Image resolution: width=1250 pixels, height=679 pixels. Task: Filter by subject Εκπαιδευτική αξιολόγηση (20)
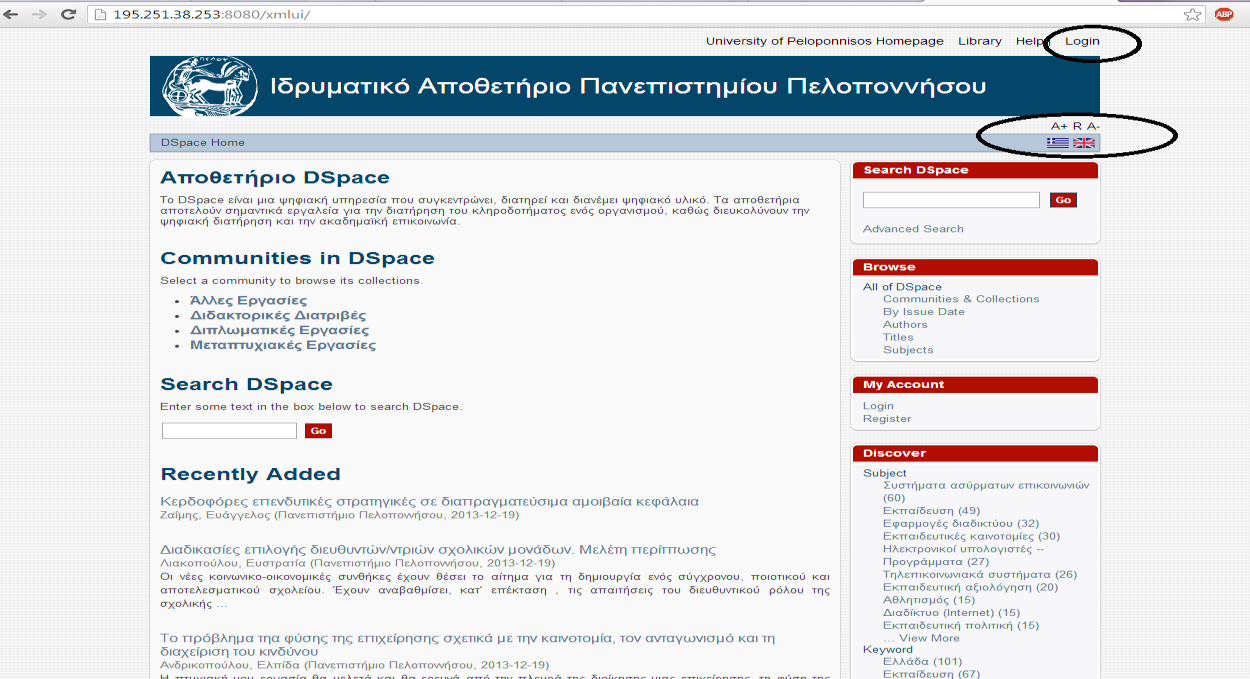coord(970,588)
